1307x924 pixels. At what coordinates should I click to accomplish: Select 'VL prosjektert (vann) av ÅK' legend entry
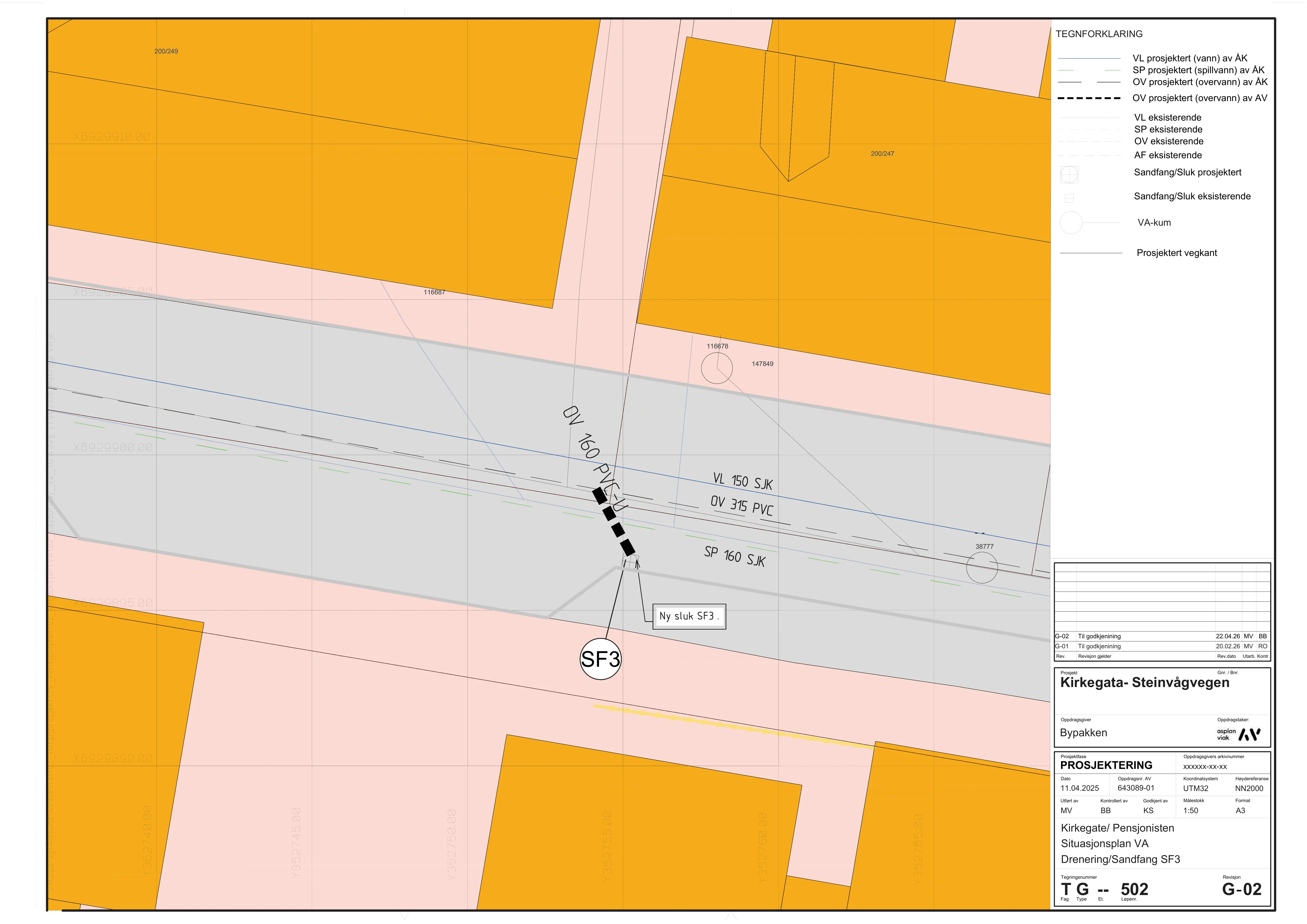point(1190,58)
